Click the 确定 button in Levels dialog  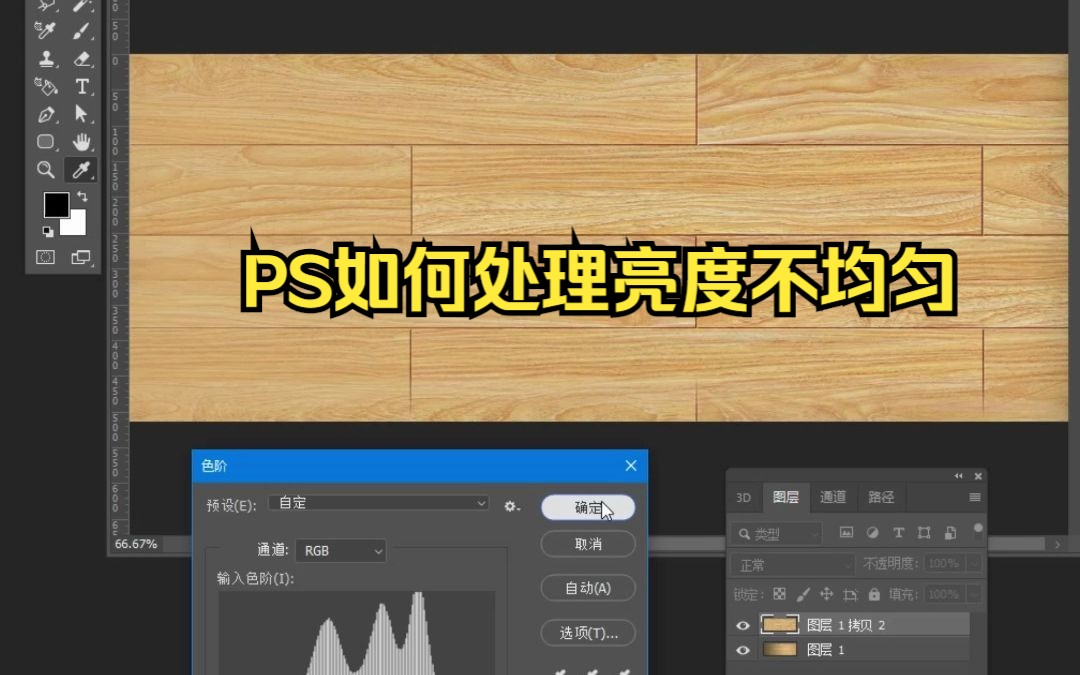point(587,507)
